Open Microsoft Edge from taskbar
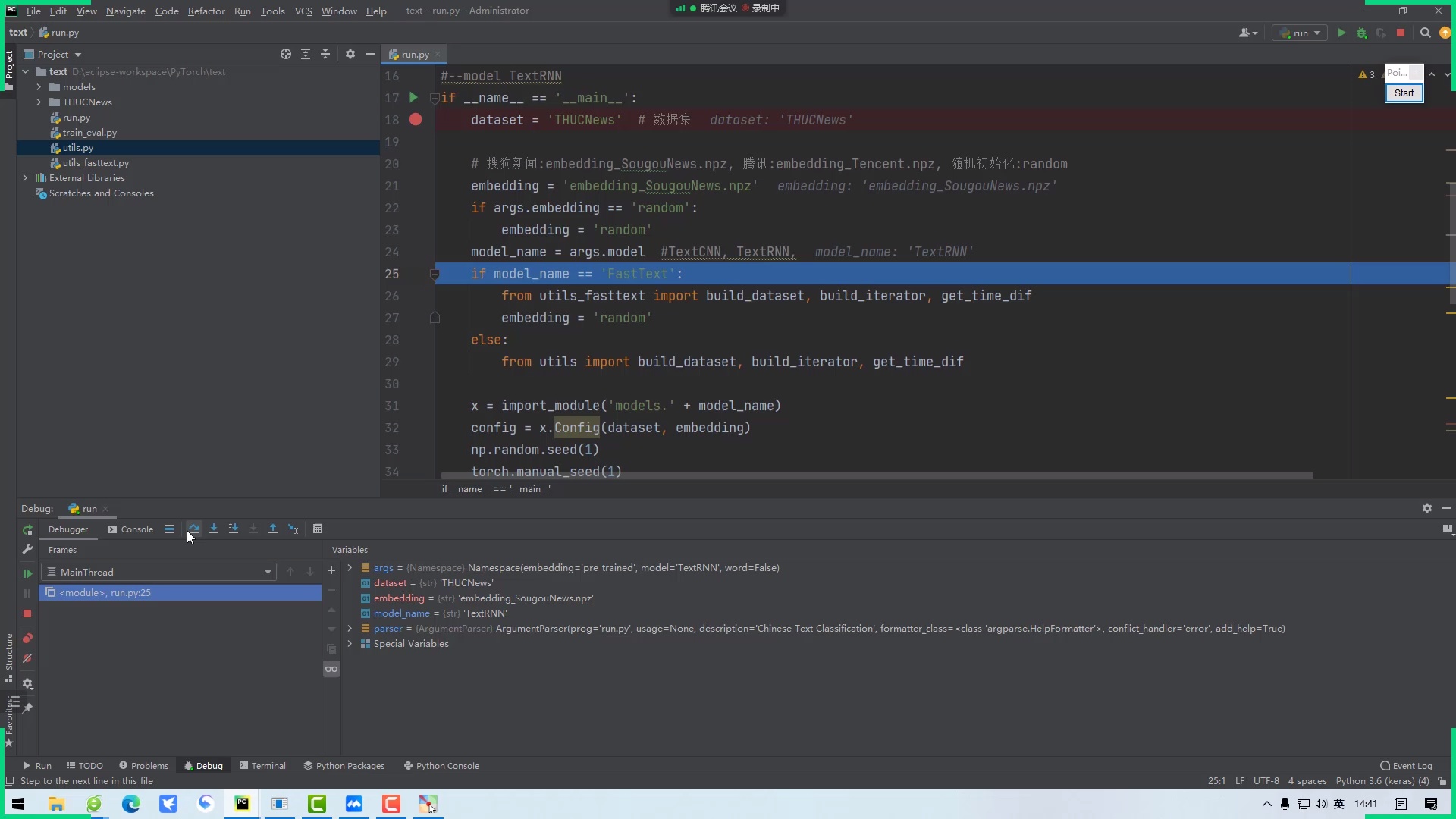Image resolution: width=1456 pixels, height=819 pixels. [131, 804]
